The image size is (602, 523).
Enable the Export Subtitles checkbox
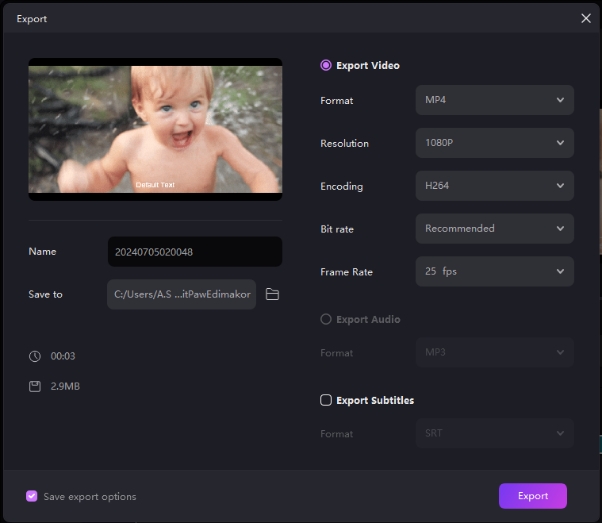tap(326, 400)
